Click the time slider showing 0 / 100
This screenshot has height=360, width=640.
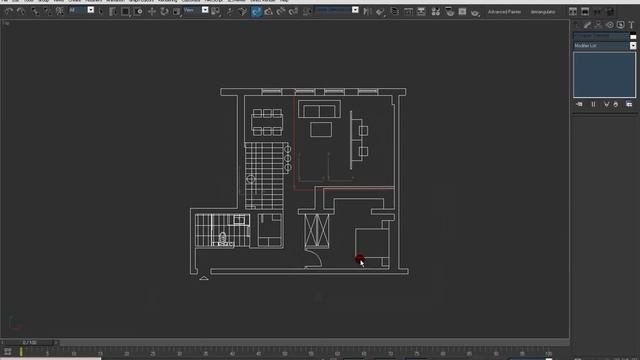coord(29,342)
